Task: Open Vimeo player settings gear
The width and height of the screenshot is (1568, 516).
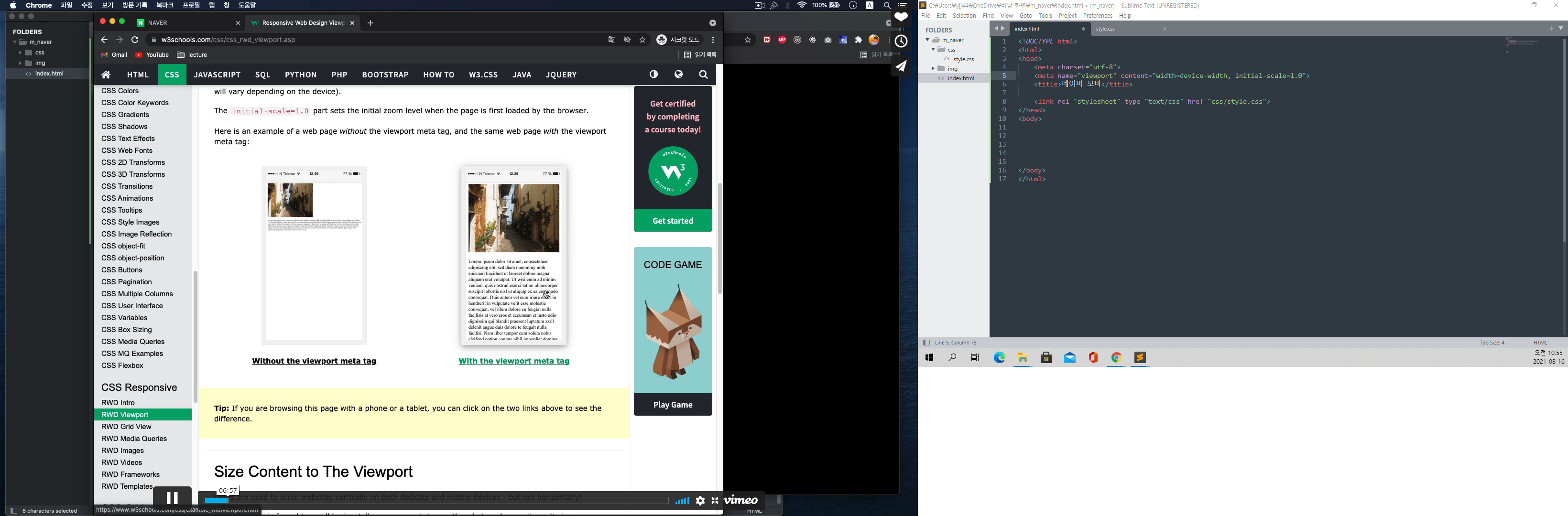Action: 701,501
